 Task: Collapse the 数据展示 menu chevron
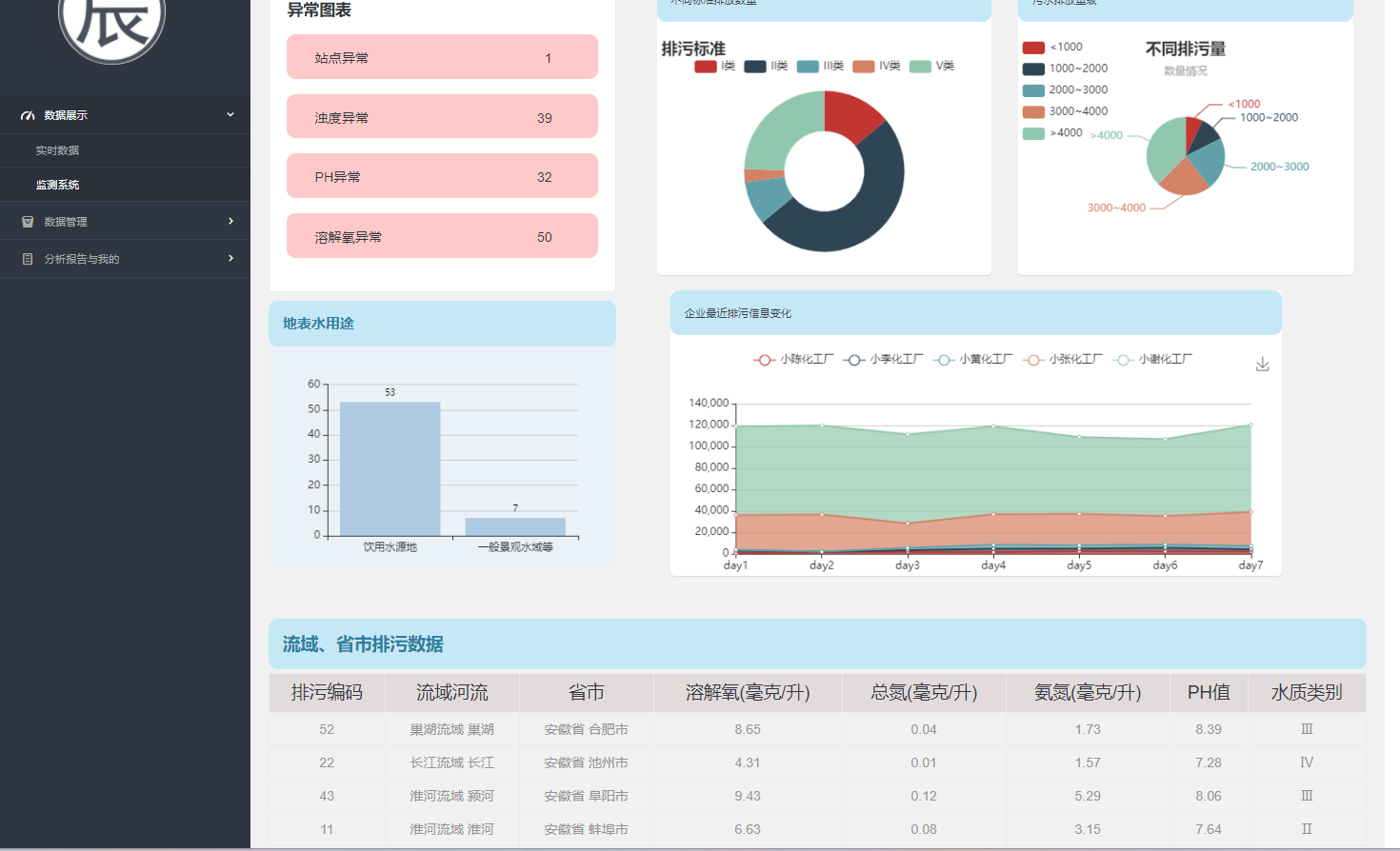(230, 114)
